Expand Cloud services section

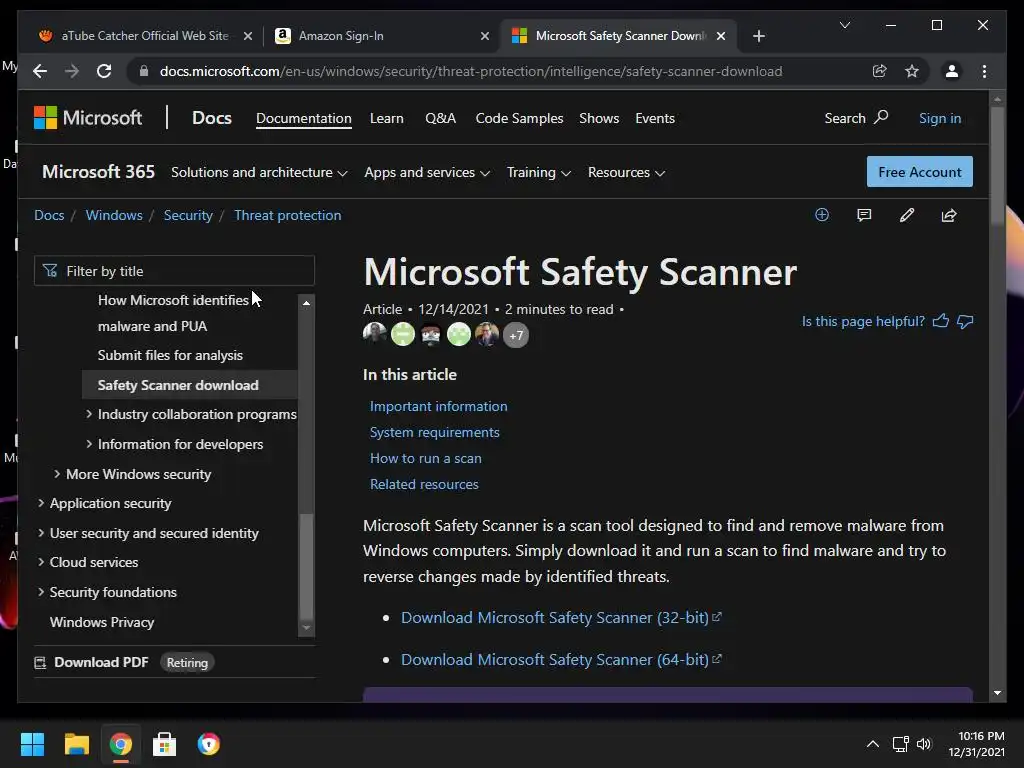(41, 562)
